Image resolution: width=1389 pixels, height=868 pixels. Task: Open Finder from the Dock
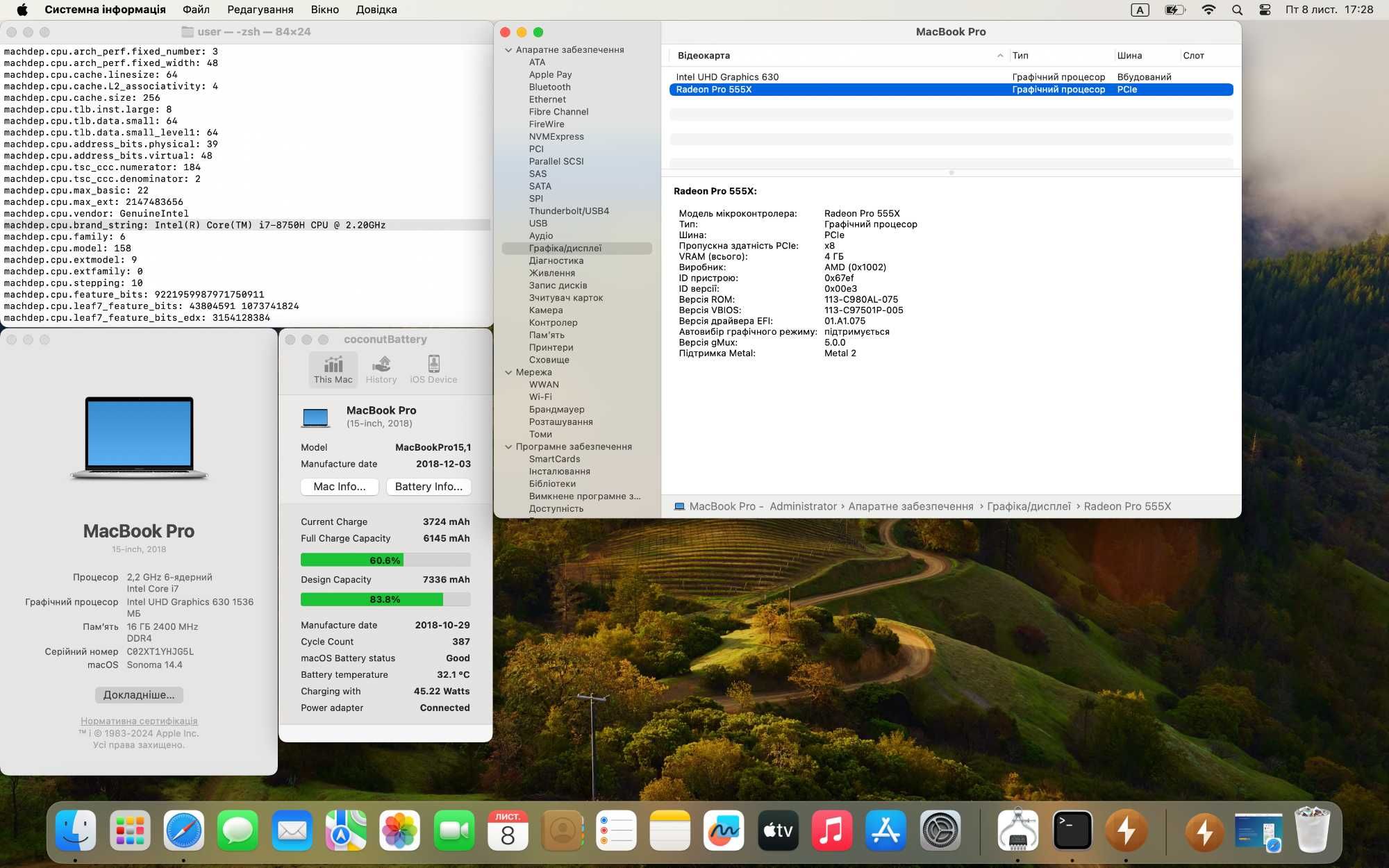pyautogui.click(x=76, y=830)
